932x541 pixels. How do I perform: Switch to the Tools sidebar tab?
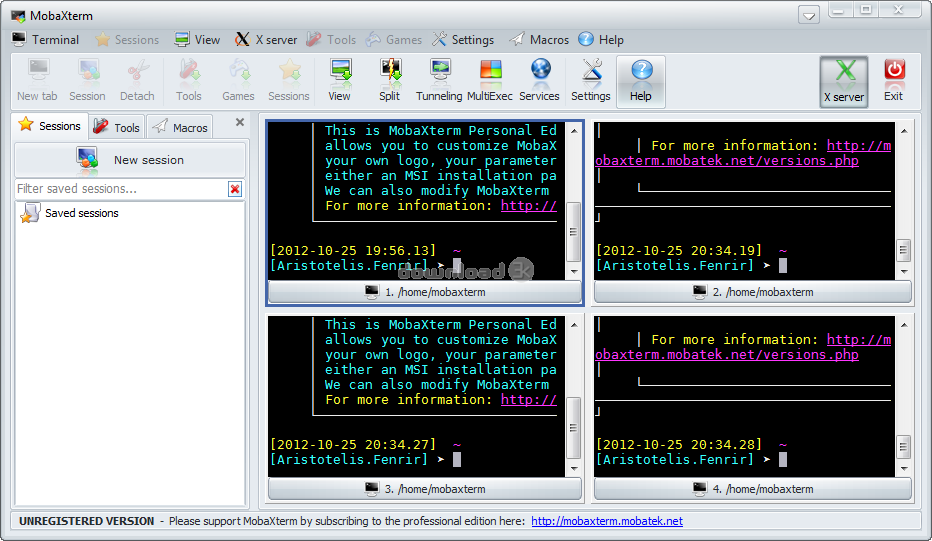117,127
